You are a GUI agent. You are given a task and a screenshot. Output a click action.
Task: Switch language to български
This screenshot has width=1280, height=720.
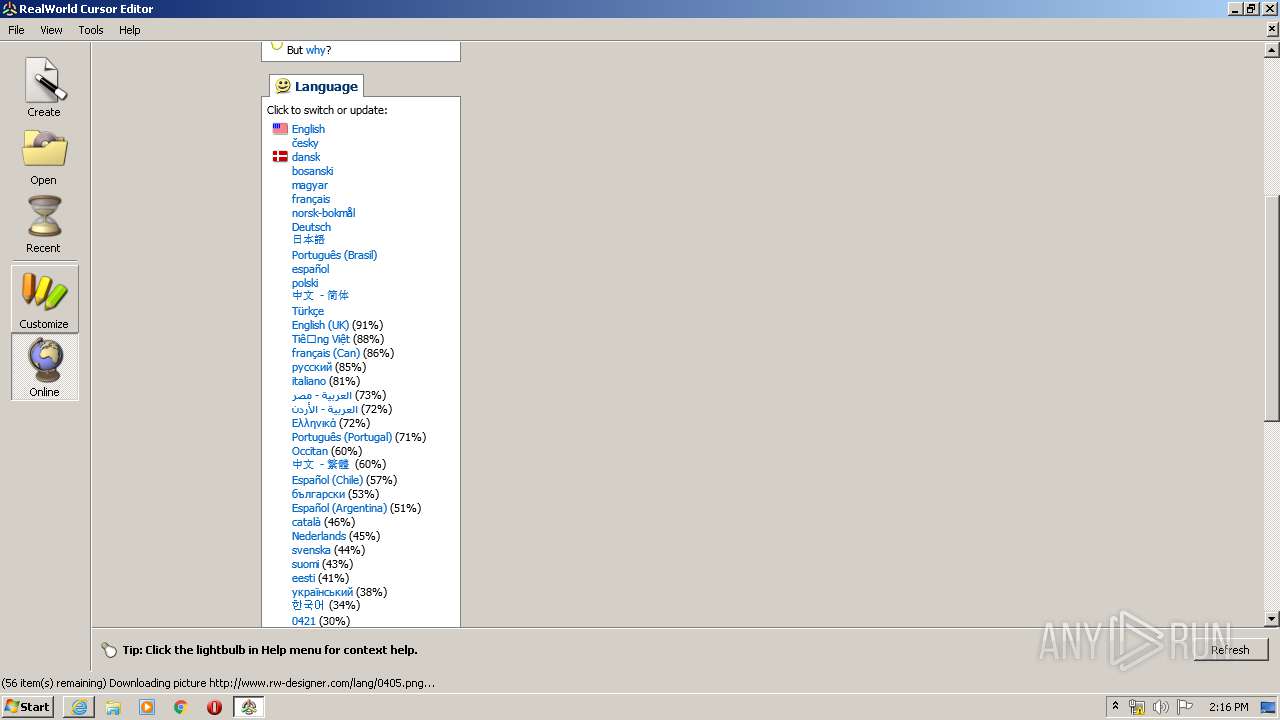point(318,494)
